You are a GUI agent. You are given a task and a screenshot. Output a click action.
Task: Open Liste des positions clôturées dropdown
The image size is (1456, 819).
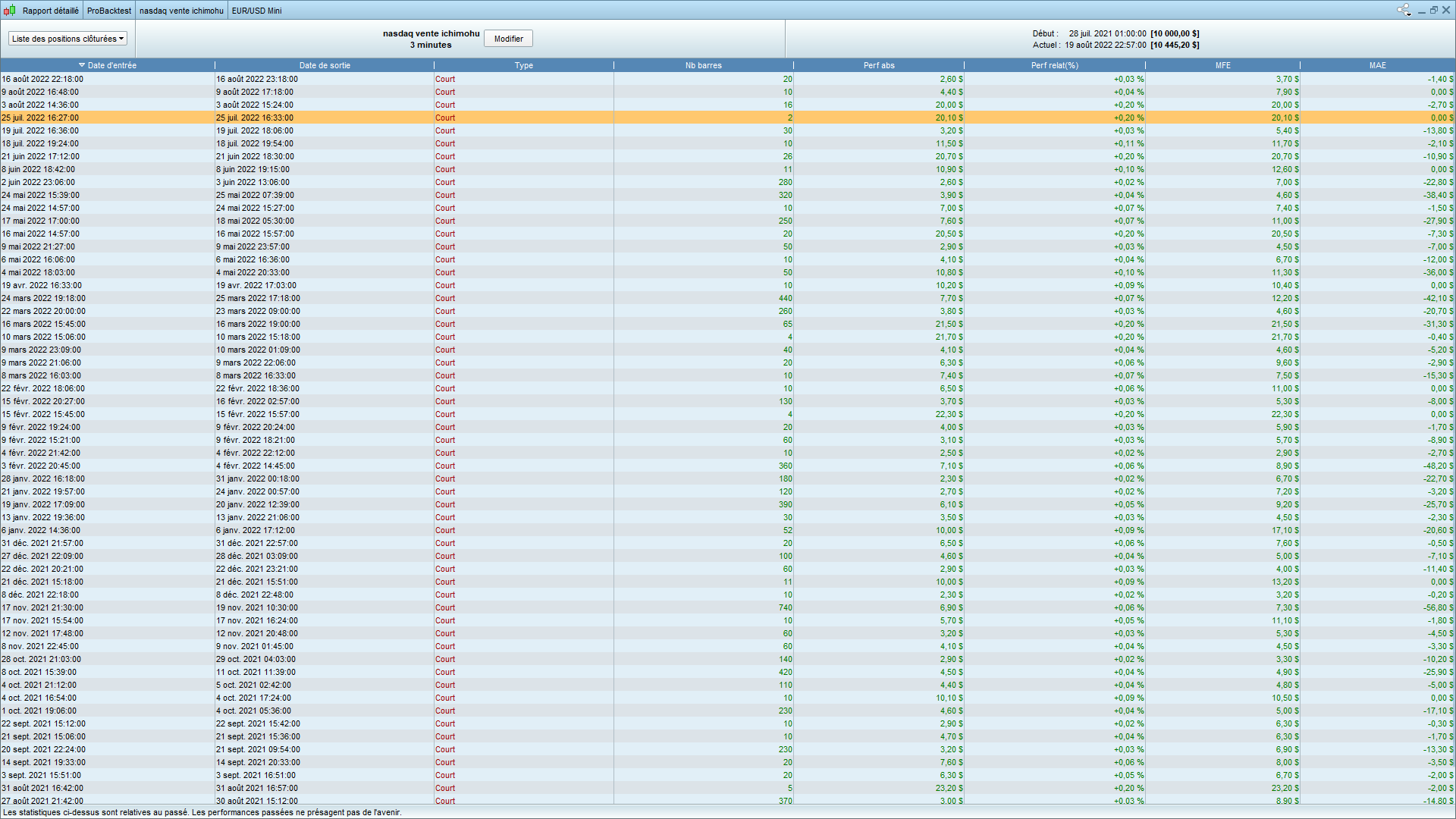click(67, 39)
